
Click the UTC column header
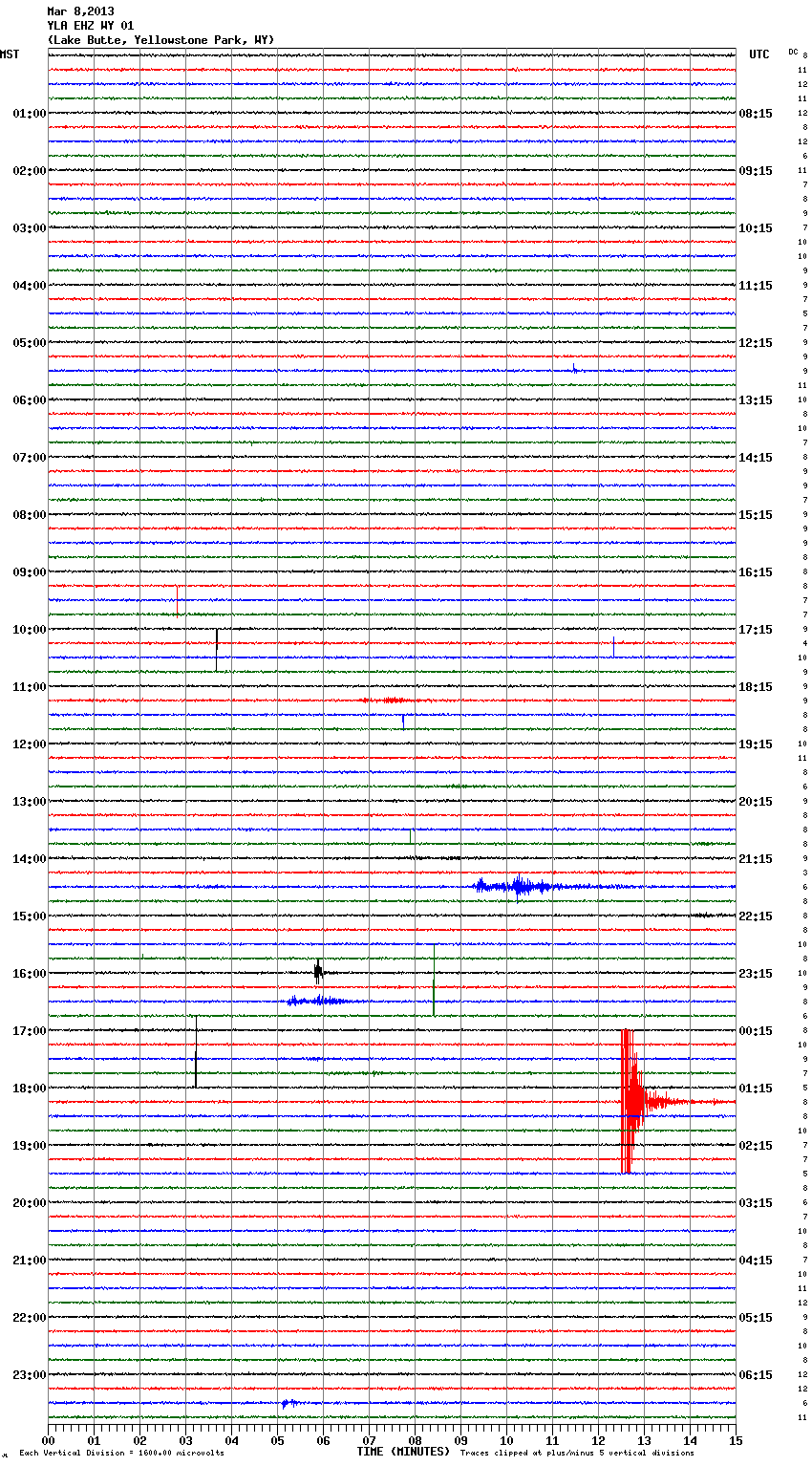pos(759,54)
